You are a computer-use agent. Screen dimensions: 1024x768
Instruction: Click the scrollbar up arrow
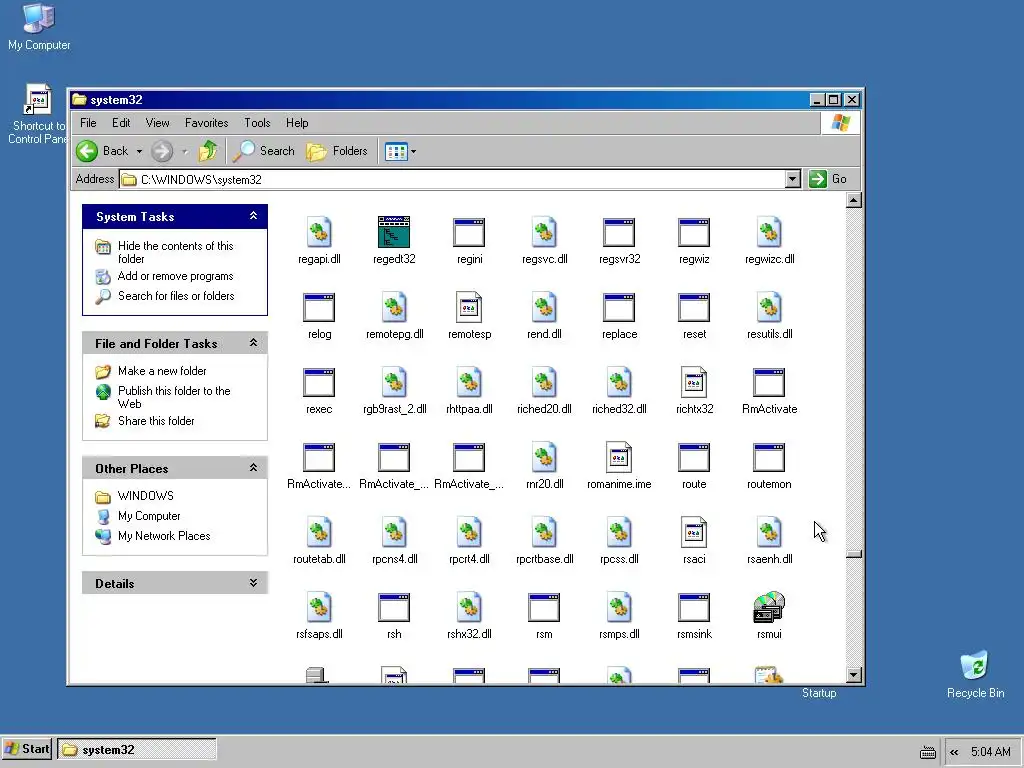click(854, 200)
